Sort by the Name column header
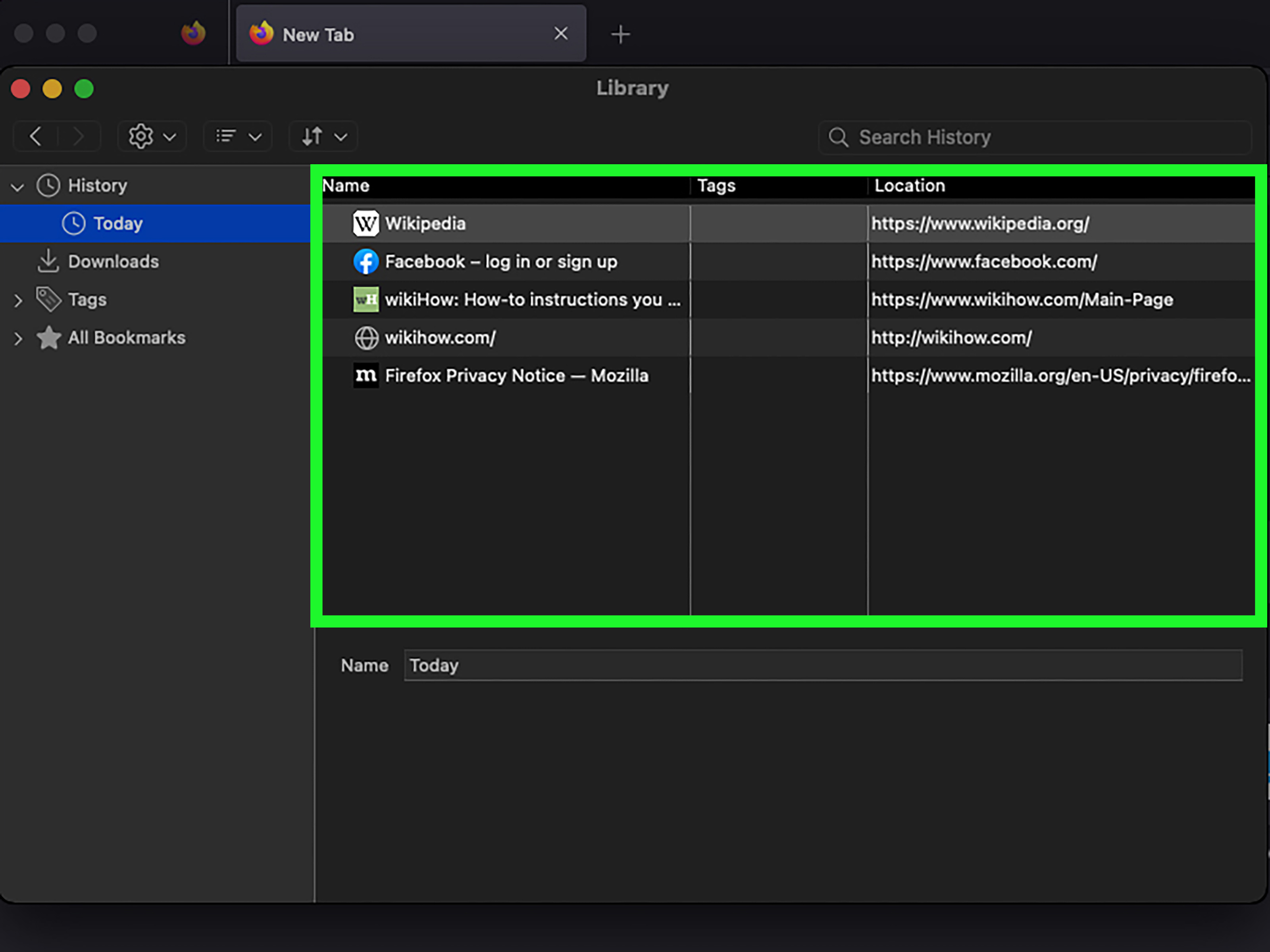 pyautogui.click(x=346, y=186)
